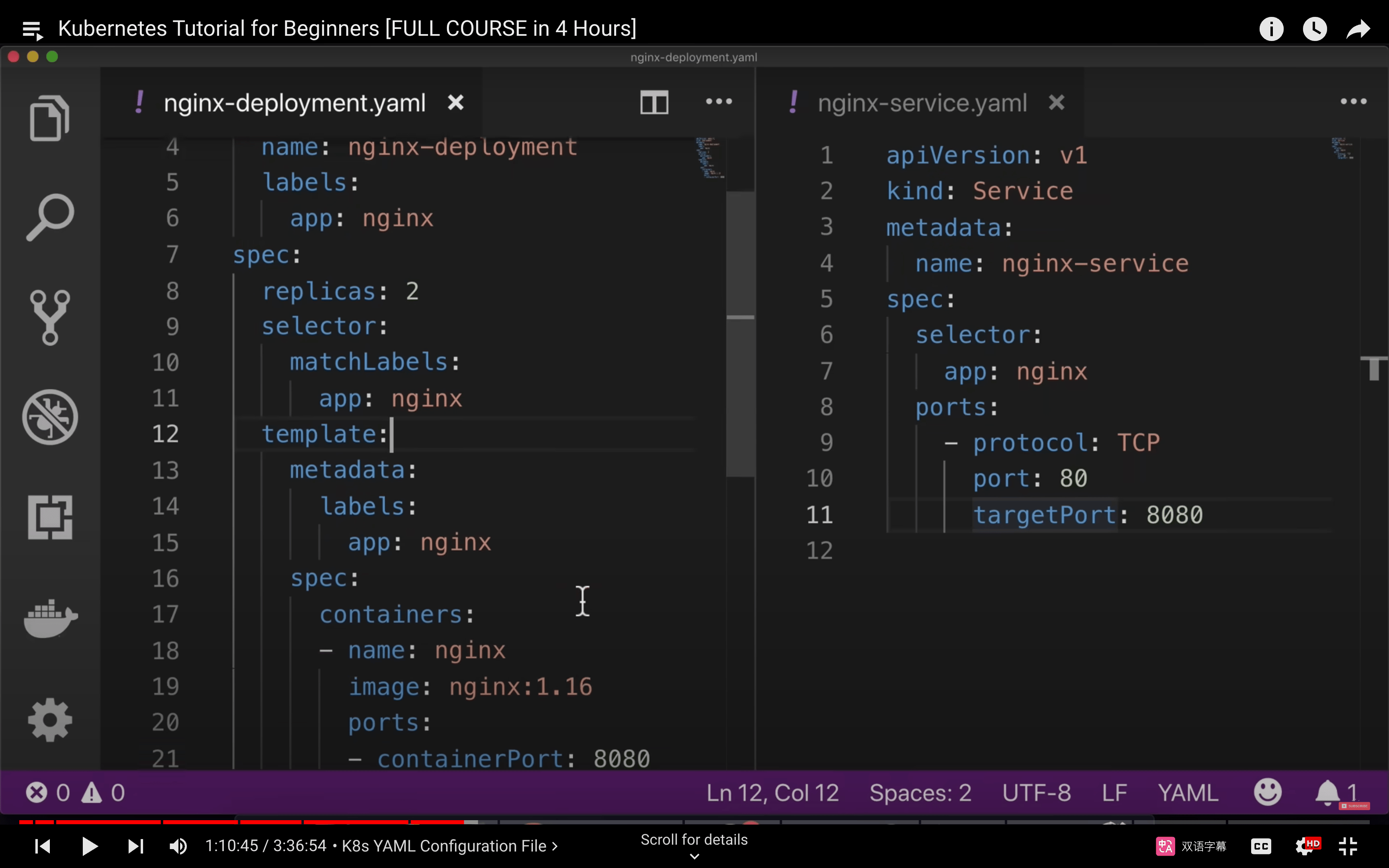The height and width of the screenshot is (868, 1389).
Task: Switch to the nginx-deployment.yaml tab
Action: [295, 103]
